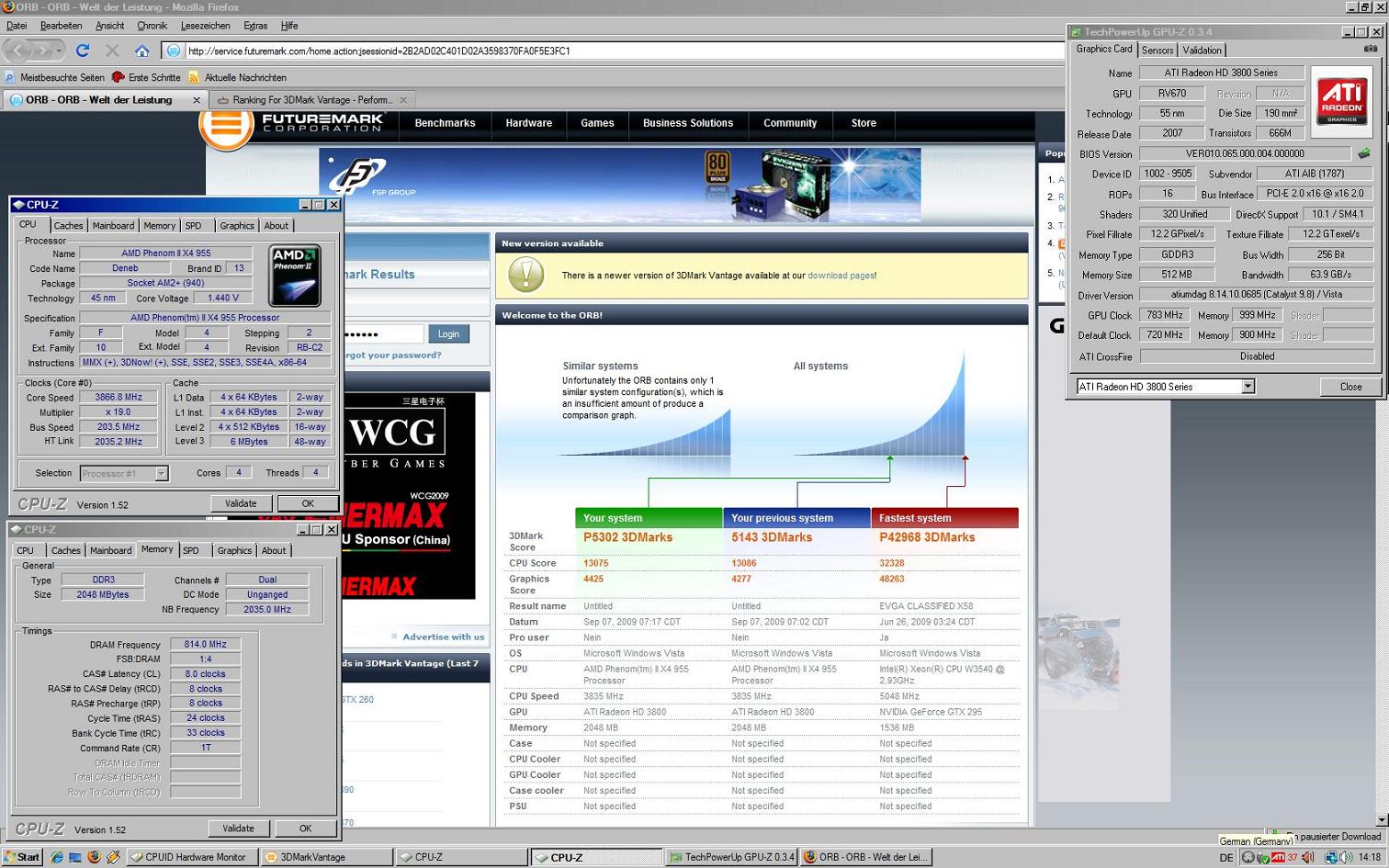
Task: Click the Close button in GPU-Z
Action: [x=1350, y=387]
